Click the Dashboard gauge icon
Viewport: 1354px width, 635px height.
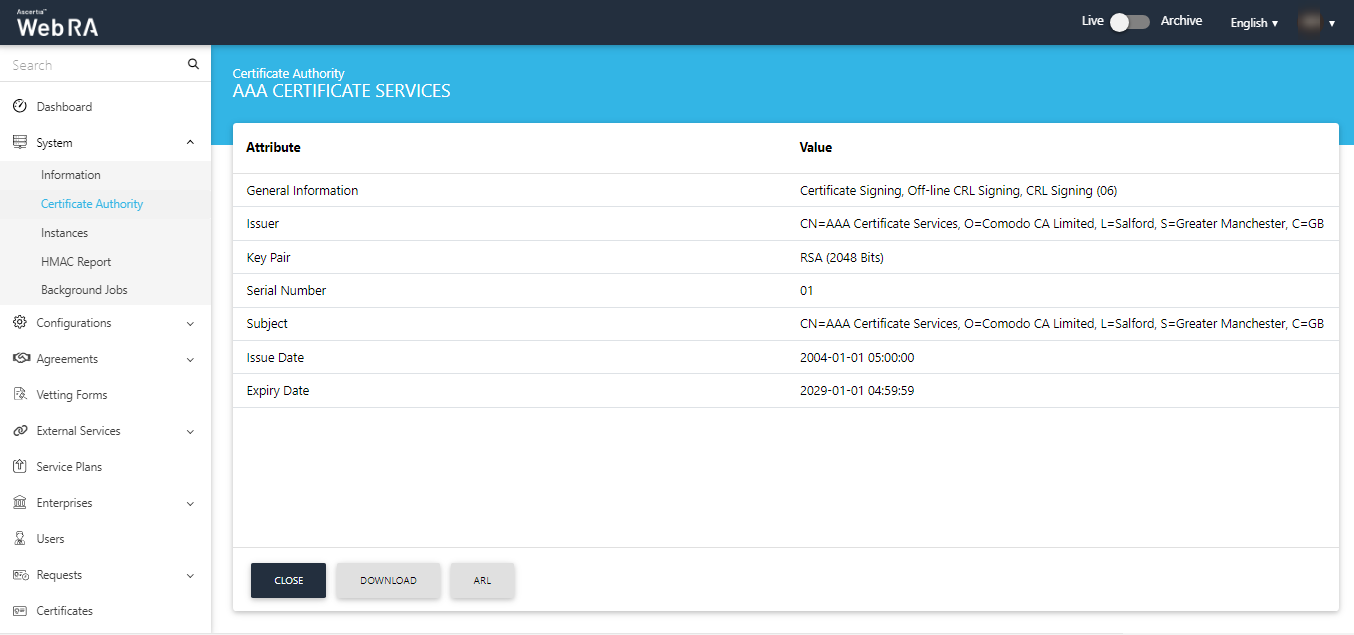(x=19, y=106)
